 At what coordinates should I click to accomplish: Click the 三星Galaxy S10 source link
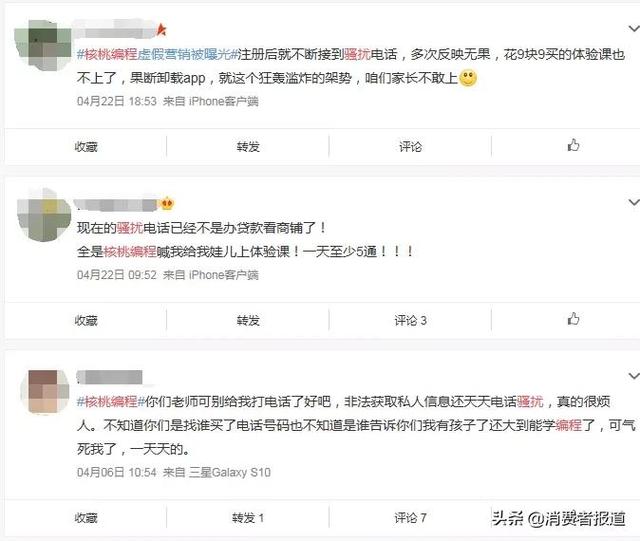(229, 472)
